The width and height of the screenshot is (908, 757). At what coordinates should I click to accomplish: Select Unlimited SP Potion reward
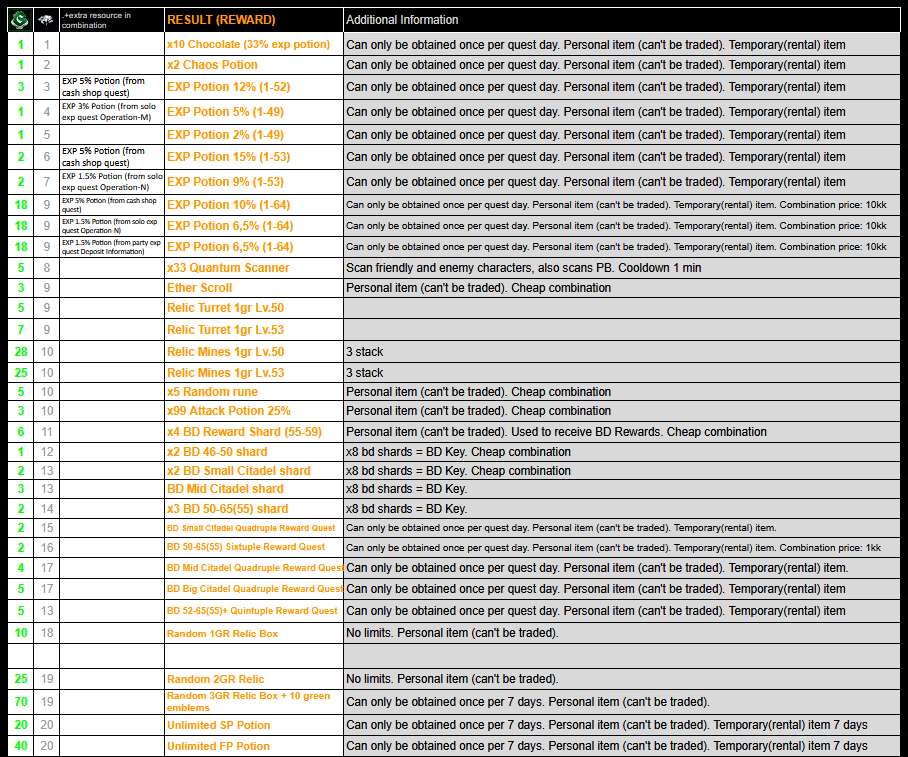tap(218, 725)
